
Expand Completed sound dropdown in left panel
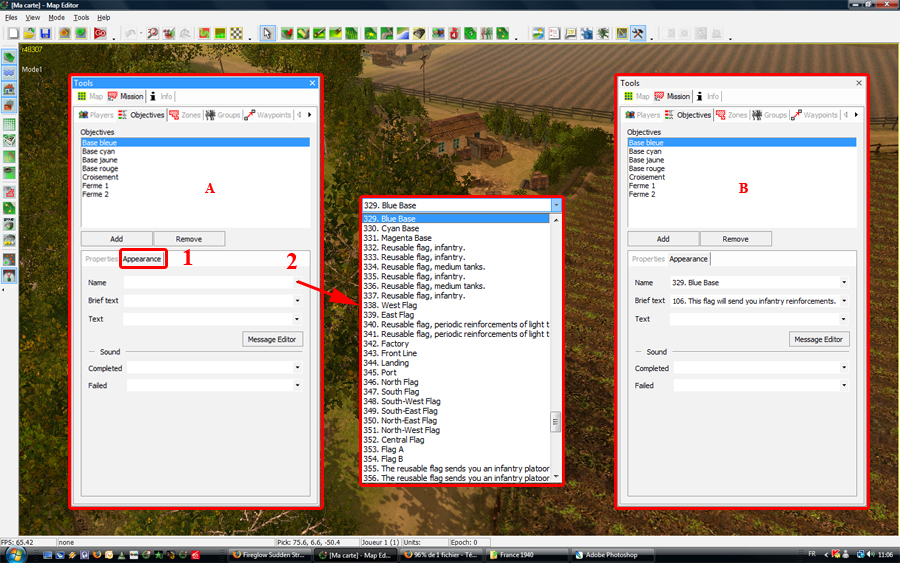click(297, 367)
